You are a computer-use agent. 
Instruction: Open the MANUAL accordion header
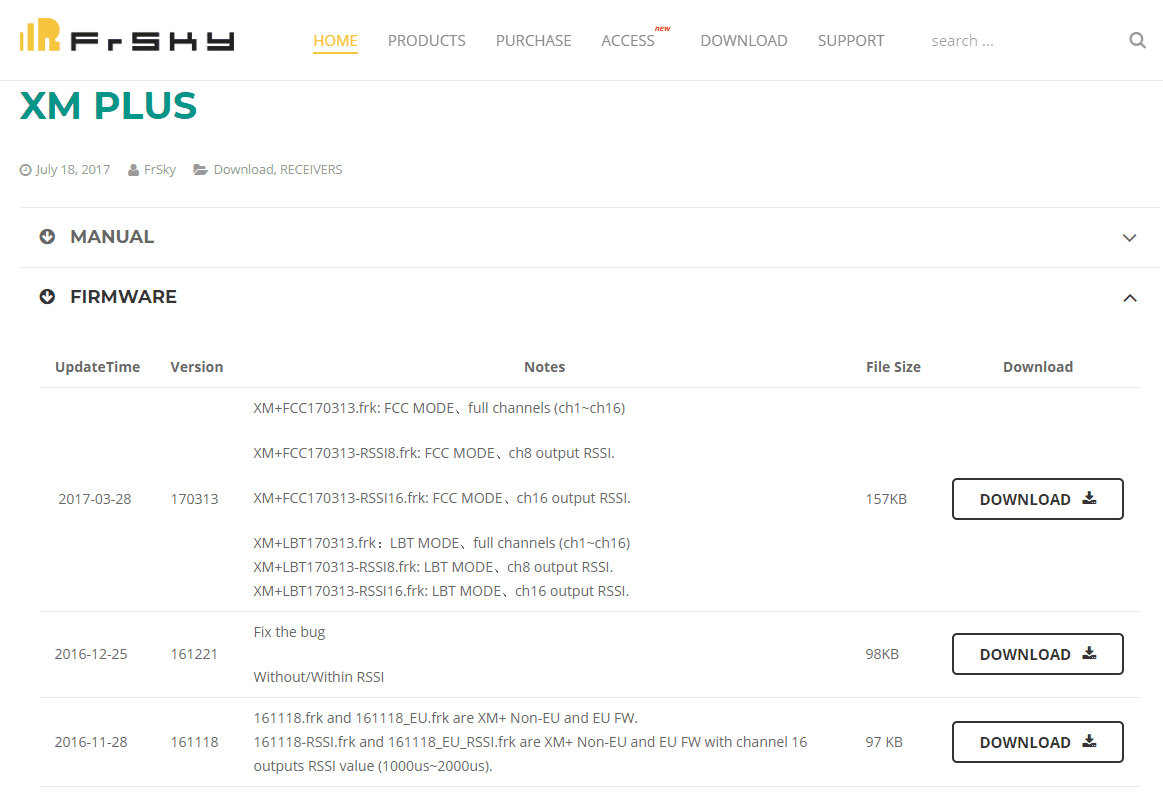[x=590, y=237]
